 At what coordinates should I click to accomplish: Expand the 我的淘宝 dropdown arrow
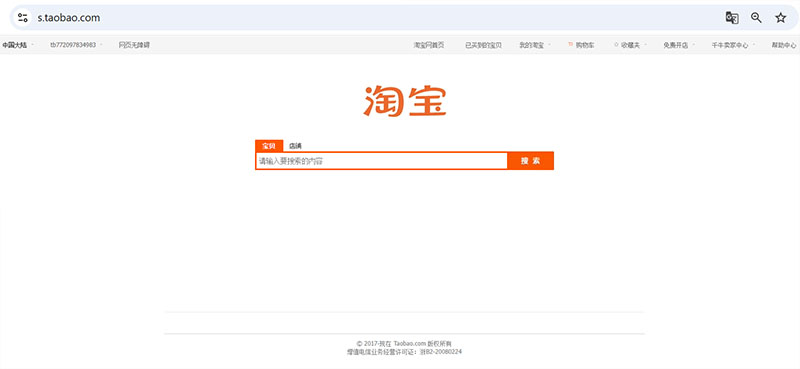pos(549,45)
